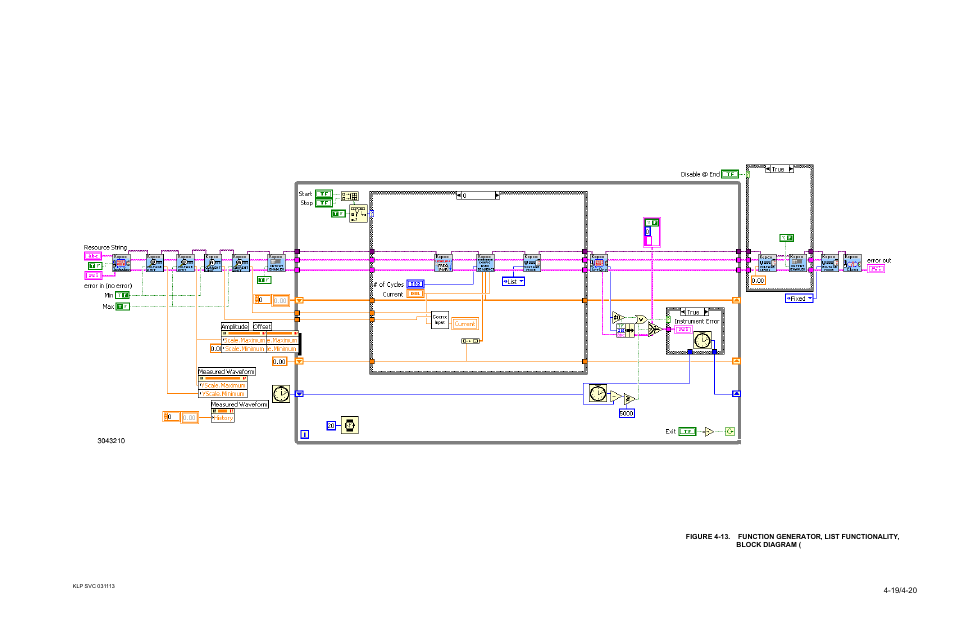954x618 pixels.
Task: Click the boolean terminal under Resource String
Action: tap(95, 266)
